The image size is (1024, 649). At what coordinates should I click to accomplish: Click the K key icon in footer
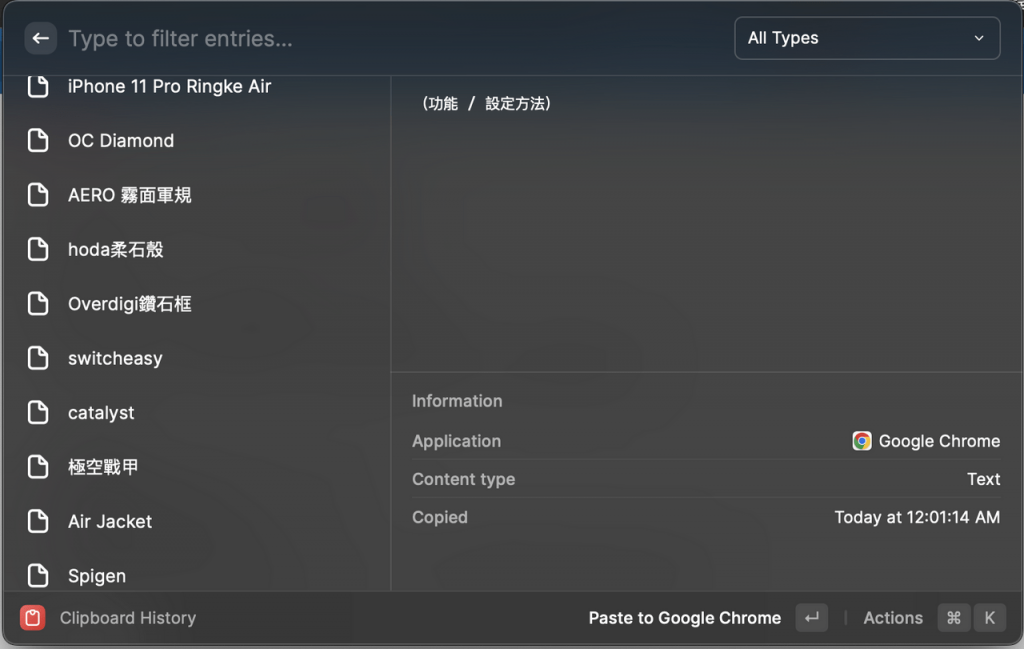pos(989,618)
